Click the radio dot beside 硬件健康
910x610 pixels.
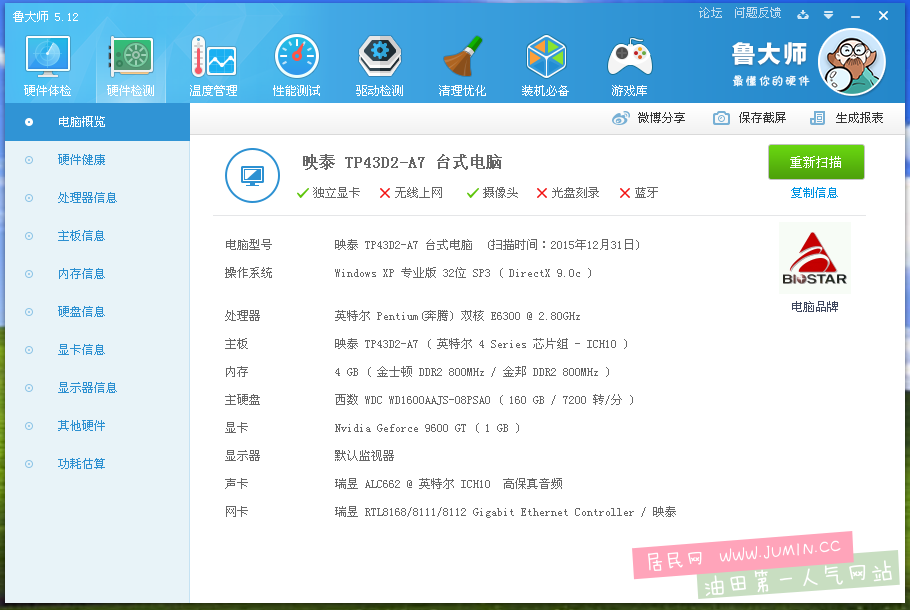(29, 160)
